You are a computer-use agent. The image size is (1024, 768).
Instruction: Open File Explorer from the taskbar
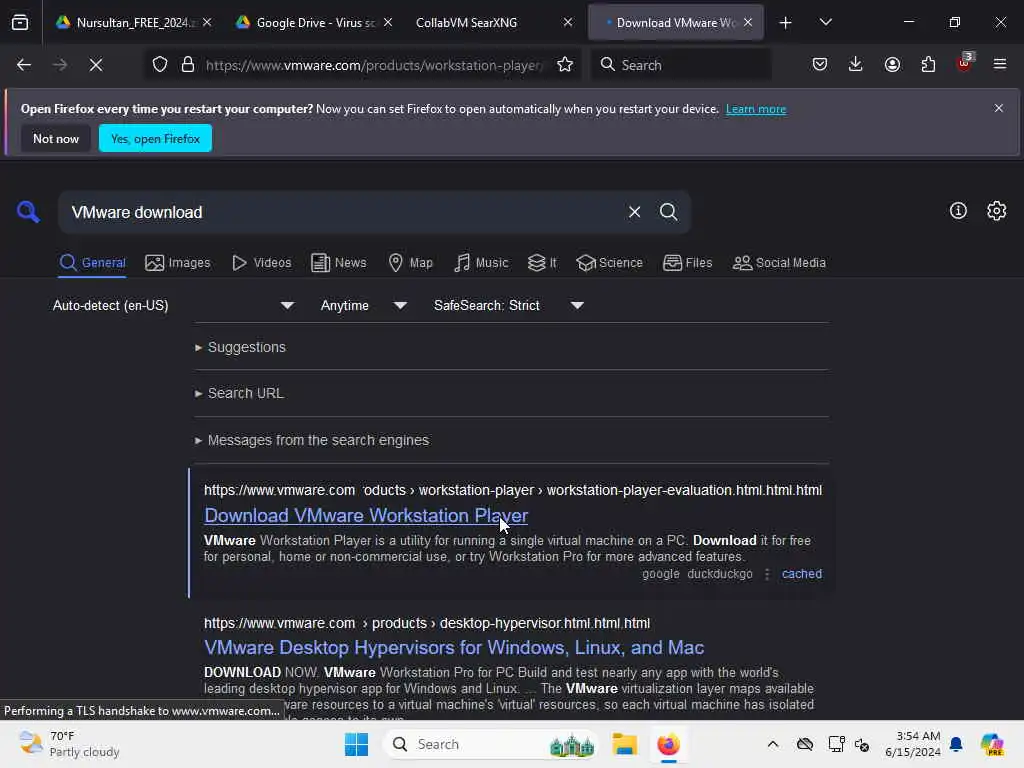point(624,744)
